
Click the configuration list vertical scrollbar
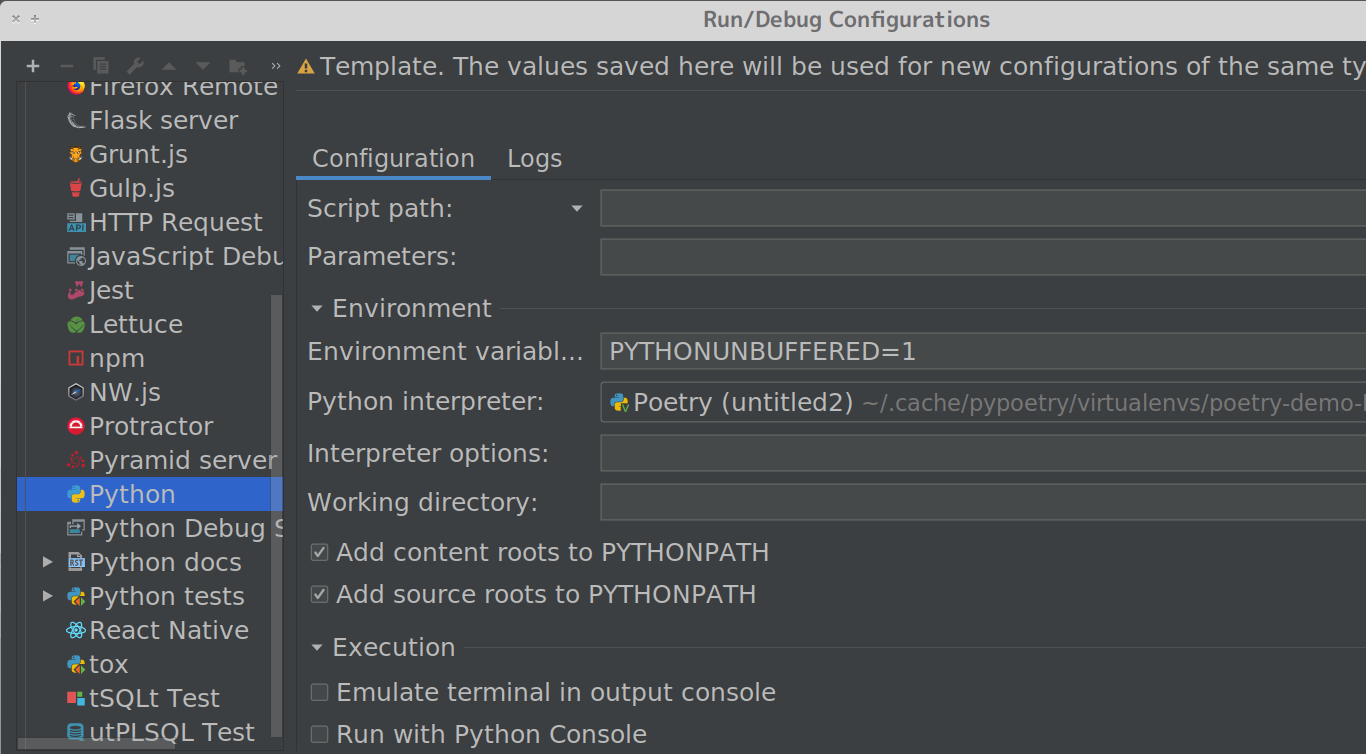(277, 515)
